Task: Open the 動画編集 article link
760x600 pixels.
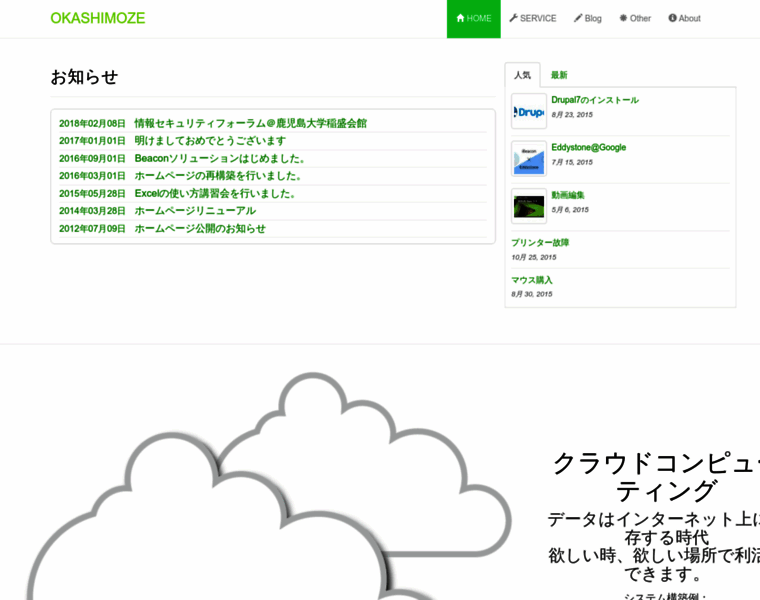Action: tap(568, 195)
